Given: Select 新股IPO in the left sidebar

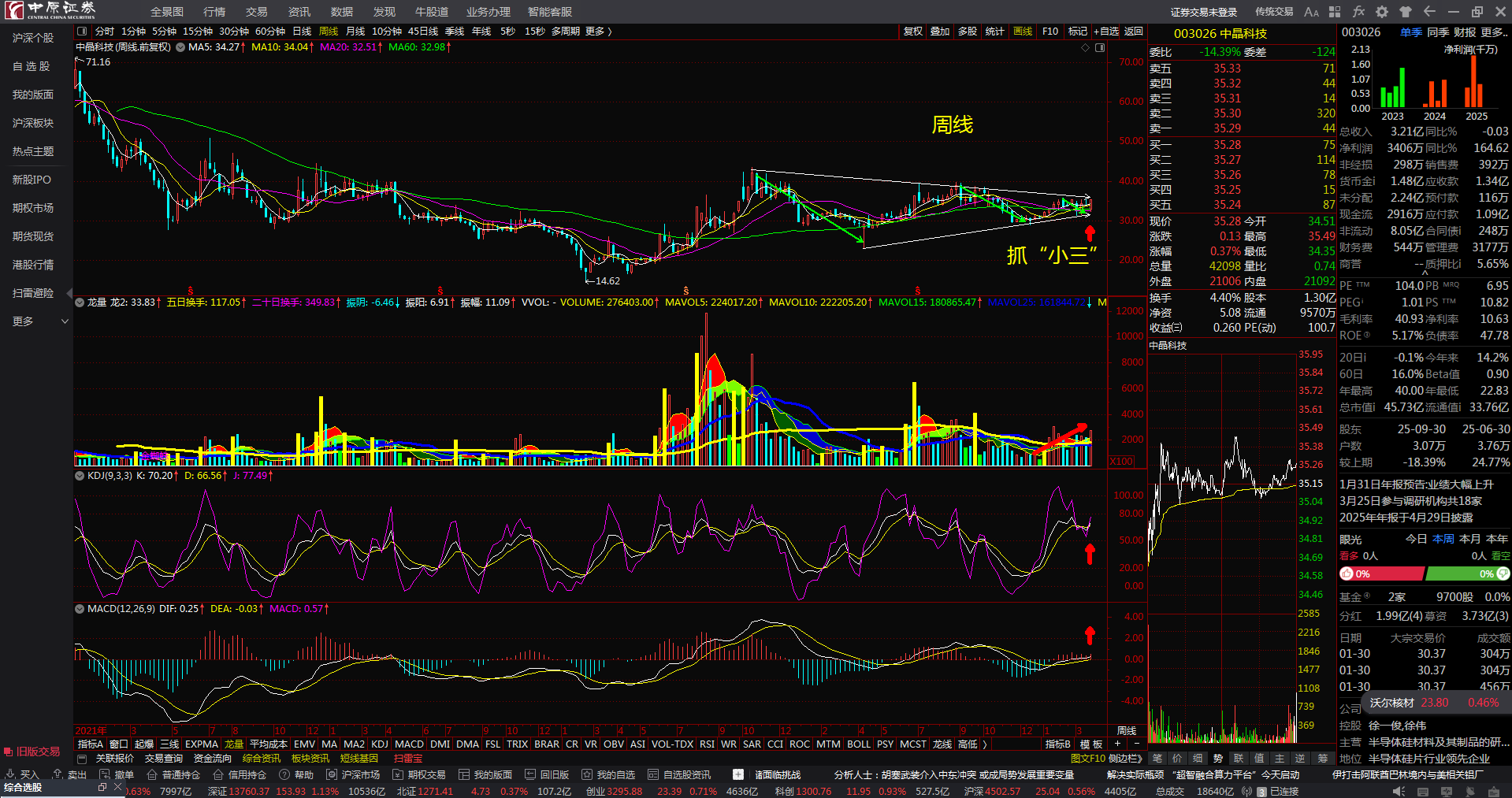Looking at the screenshot, I should click(32, 180).
